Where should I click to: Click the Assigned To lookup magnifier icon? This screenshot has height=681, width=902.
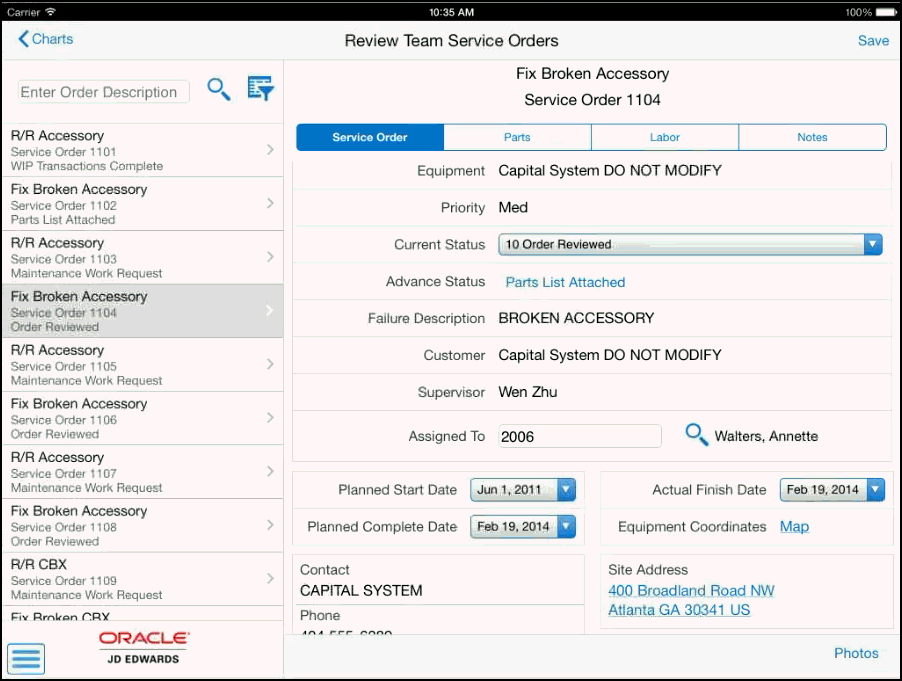[x=696, y=435]
